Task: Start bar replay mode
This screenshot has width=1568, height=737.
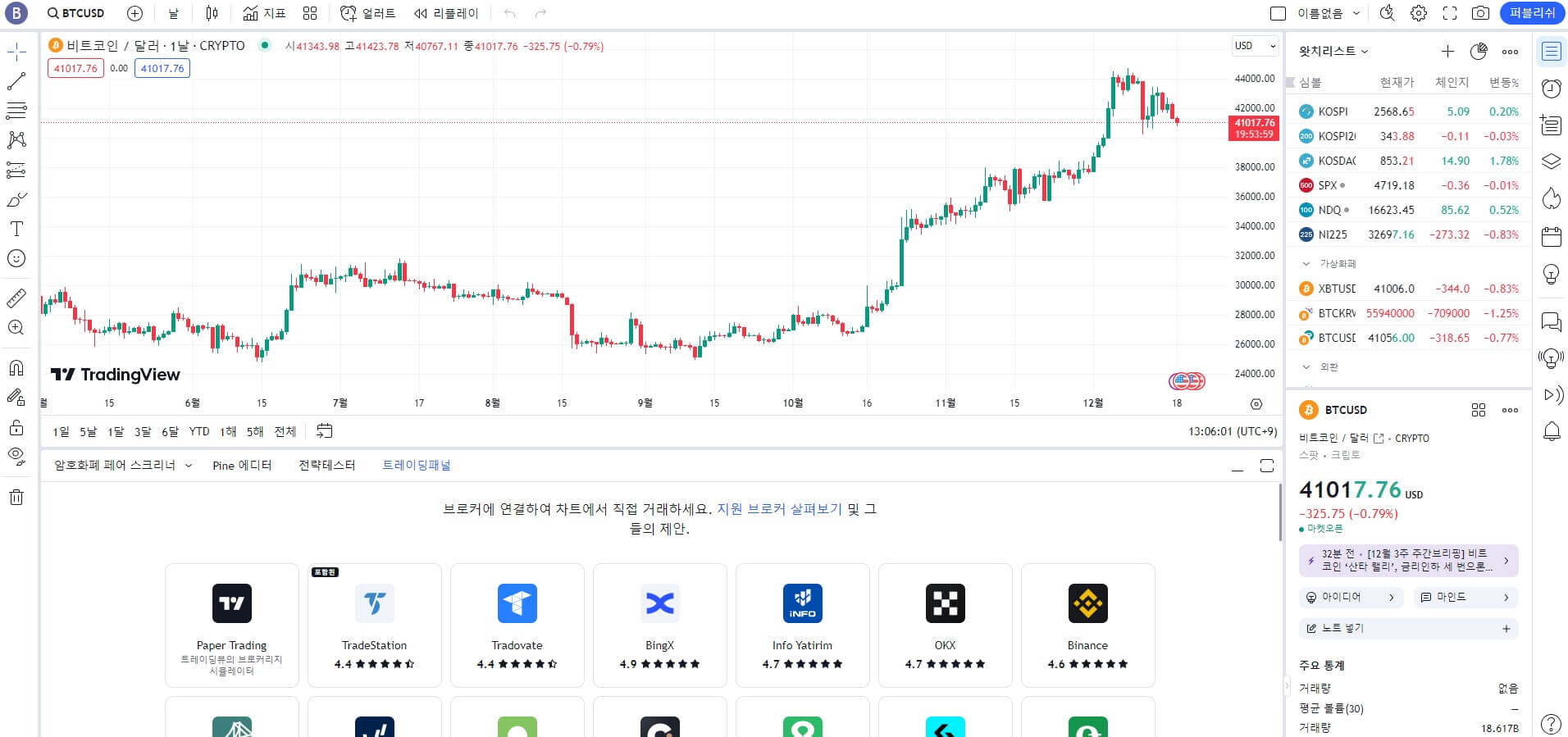Action: (446, 13)
